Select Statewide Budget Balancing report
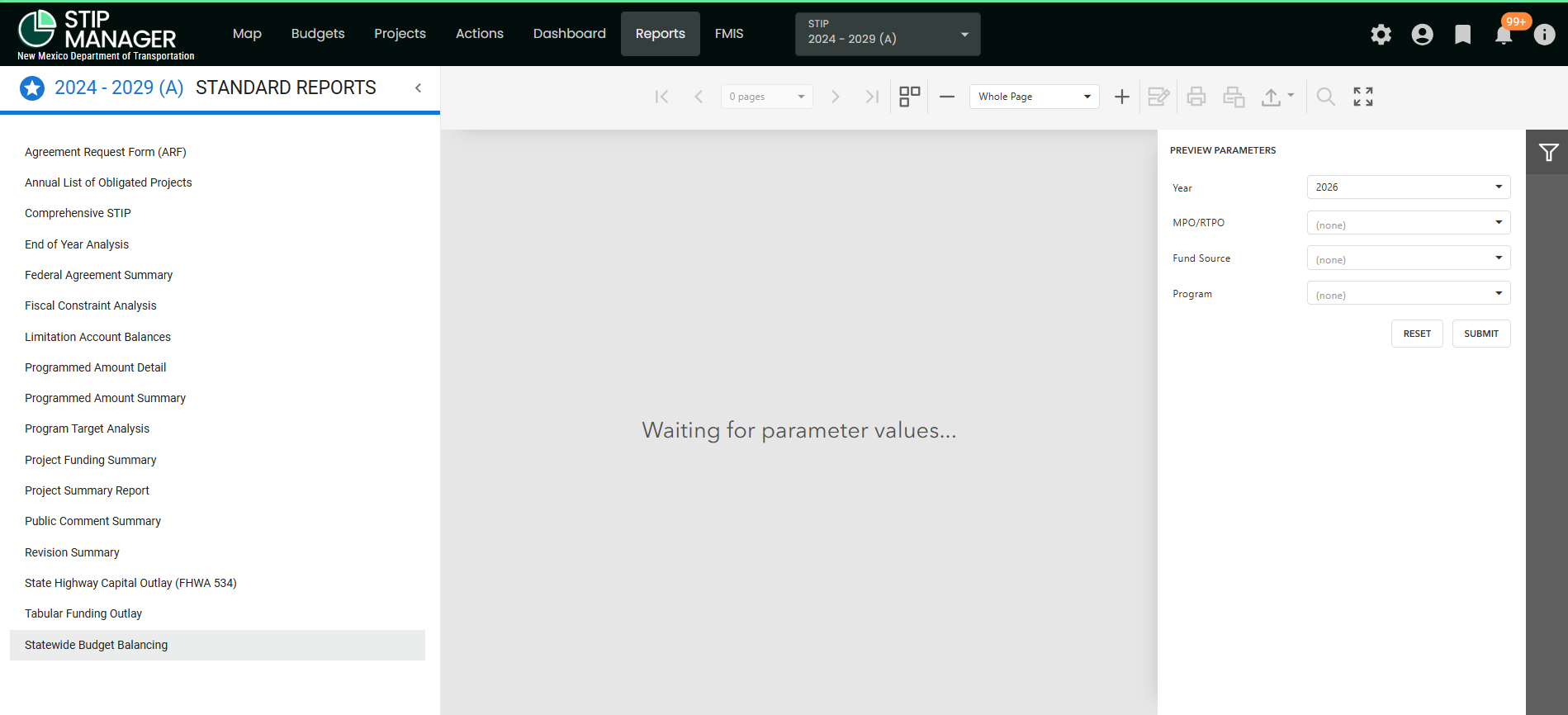1568x715 pixels. (x=217, y=645)
